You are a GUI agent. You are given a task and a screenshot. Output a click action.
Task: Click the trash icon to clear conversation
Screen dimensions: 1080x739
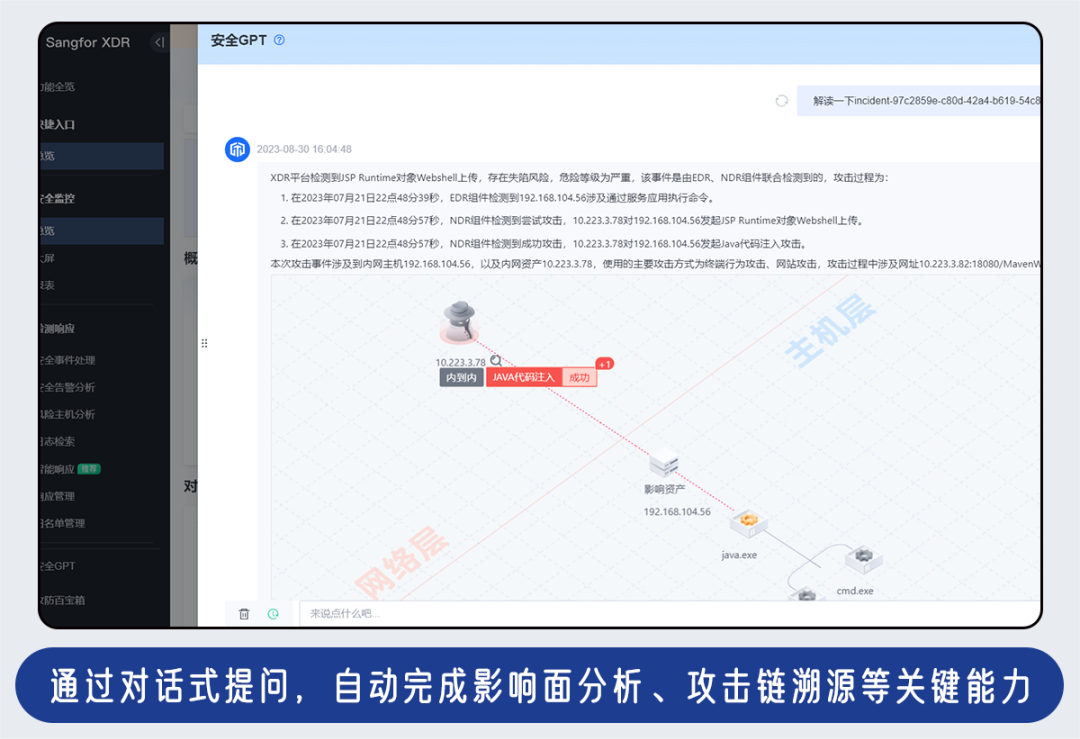[x=244, y=613]
